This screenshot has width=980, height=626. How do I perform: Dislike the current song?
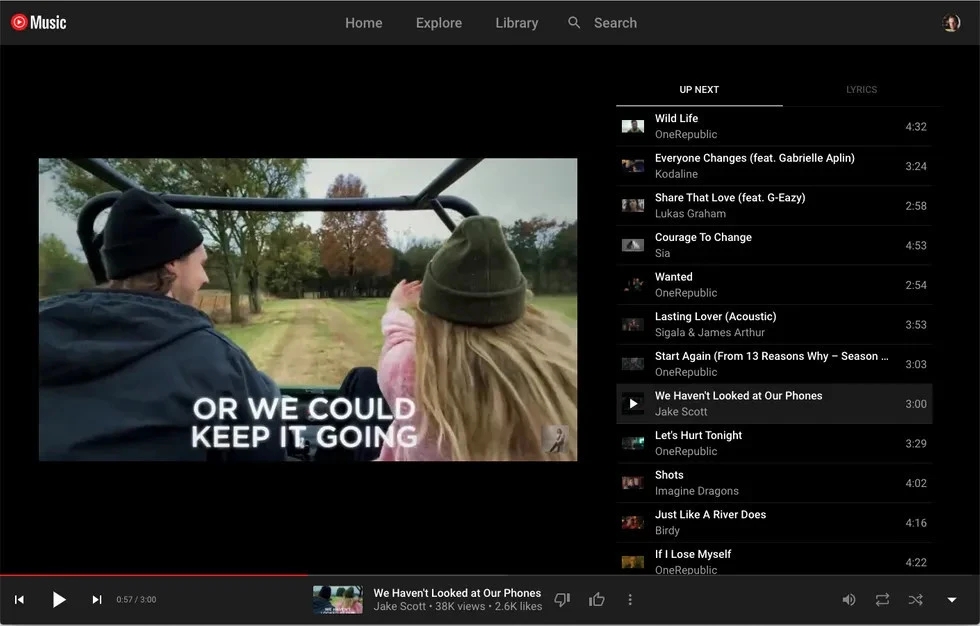coord(562,600)
